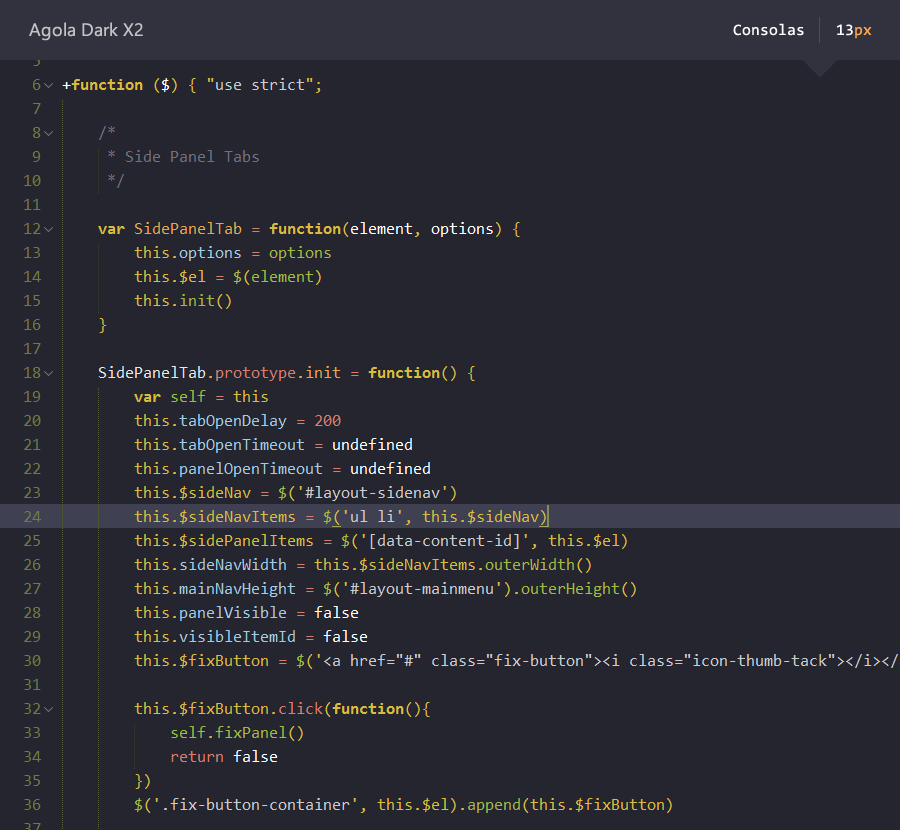Click '.fix-button-container' string on line 36
This screenshot has width=900, height=830.
255,805
